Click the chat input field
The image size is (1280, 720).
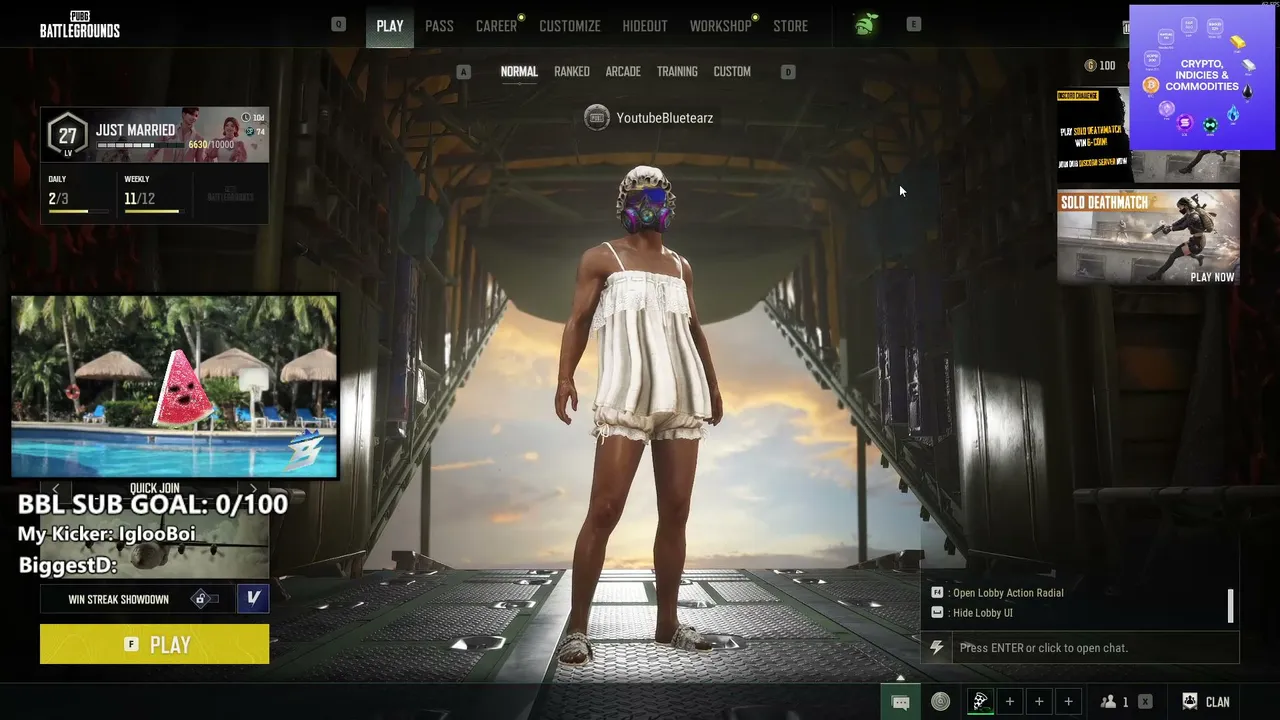tap(1095, 648)
